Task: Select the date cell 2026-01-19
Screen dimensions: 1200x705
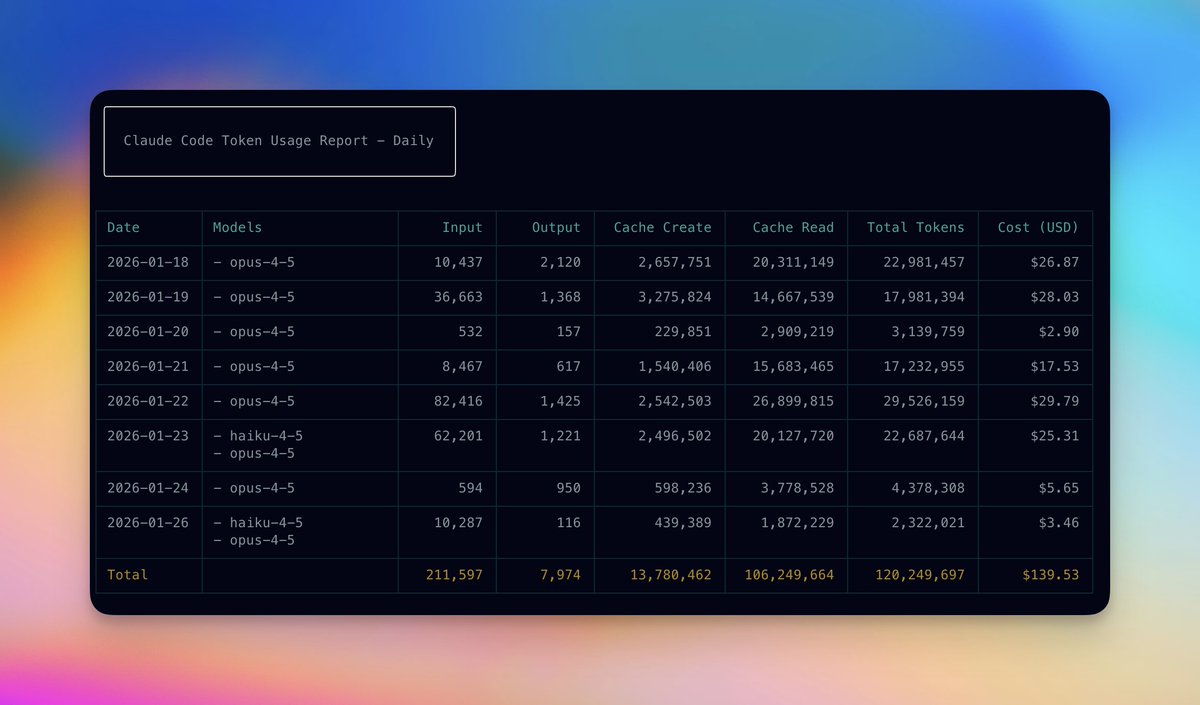Action: click(x=149, y=297)
